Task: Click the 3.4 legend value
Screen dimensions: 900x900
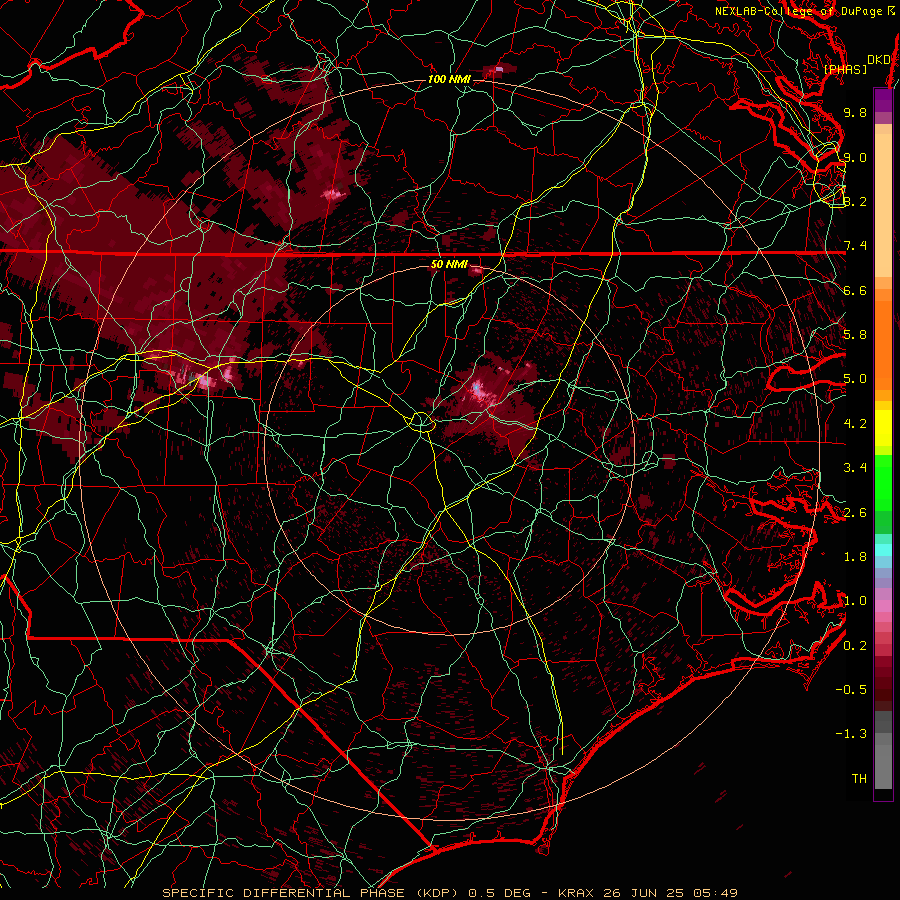Action: [x=855, y=468]
